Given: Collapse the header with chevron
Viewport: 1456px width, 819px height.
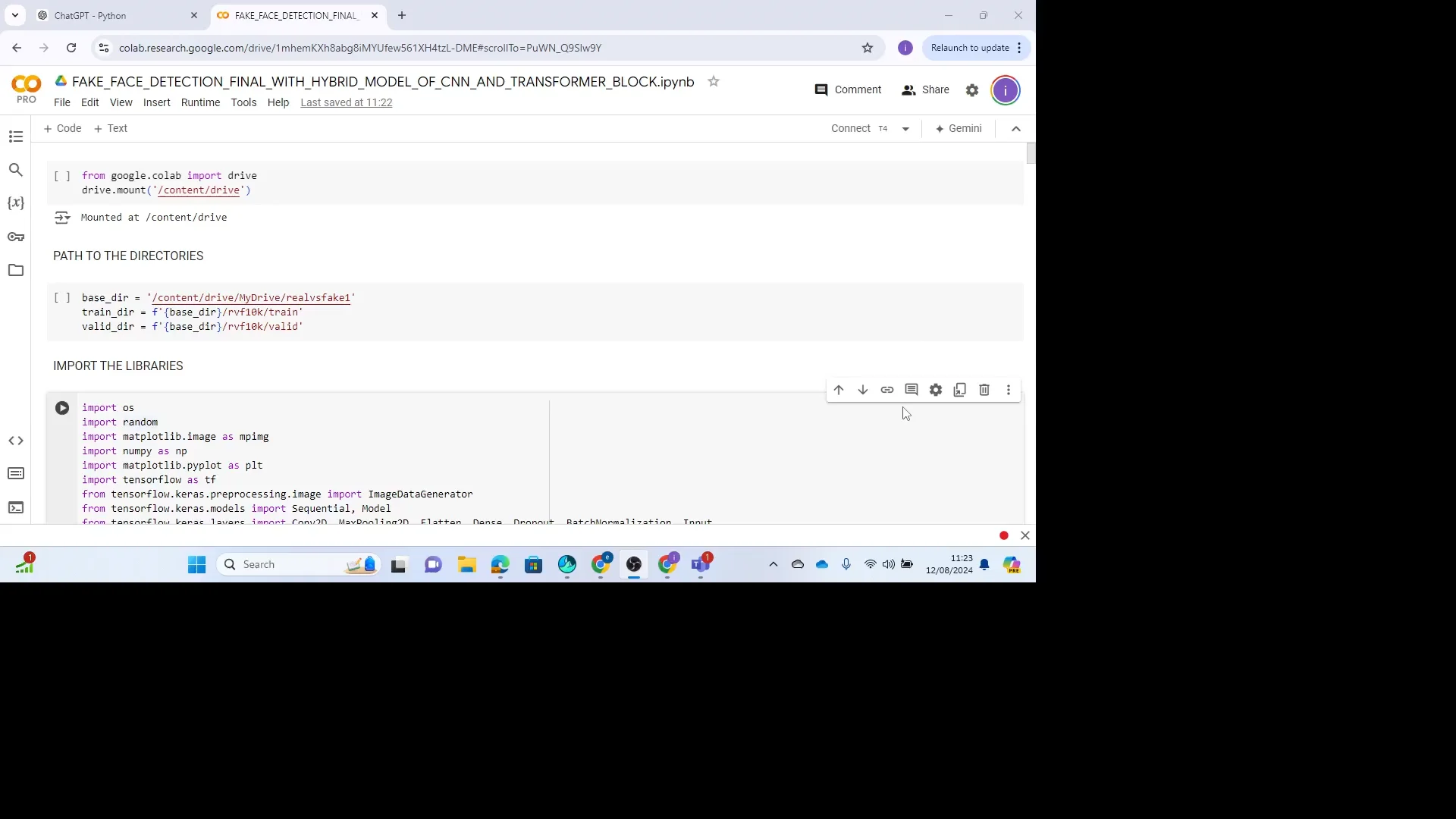Looking at the screenshot, I should (1016, 129).
